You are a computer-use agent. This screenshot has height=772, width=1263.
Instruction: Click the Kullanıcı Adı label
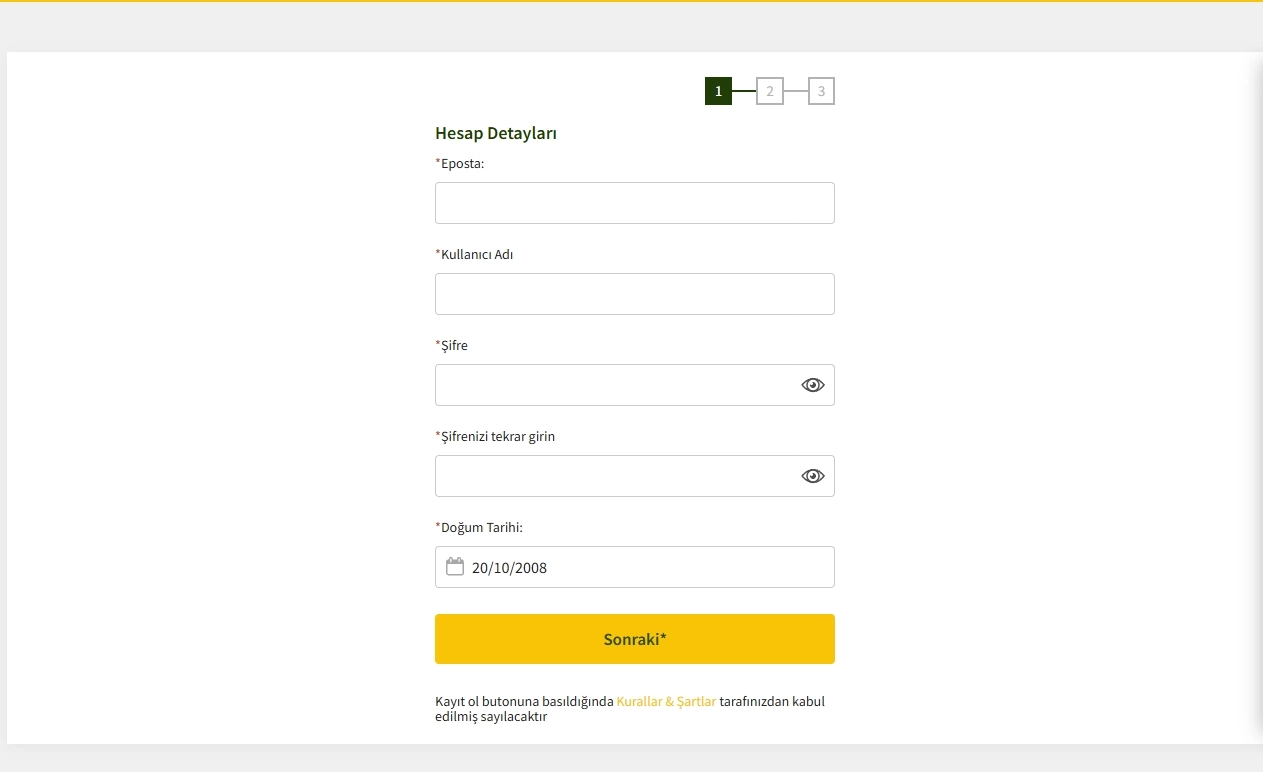[x=475, y=254]
